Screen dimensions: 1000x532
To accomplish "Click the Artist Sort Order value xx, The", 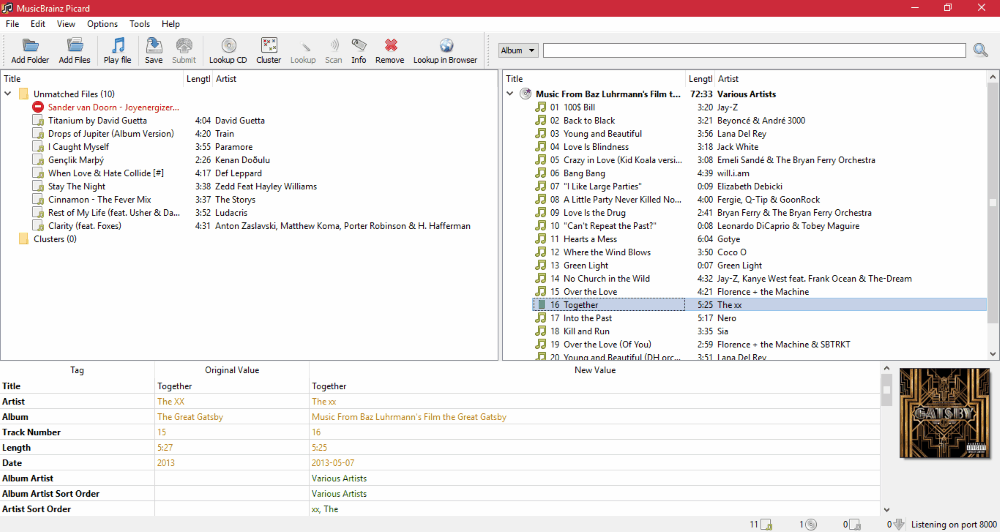I will [325, 509].
